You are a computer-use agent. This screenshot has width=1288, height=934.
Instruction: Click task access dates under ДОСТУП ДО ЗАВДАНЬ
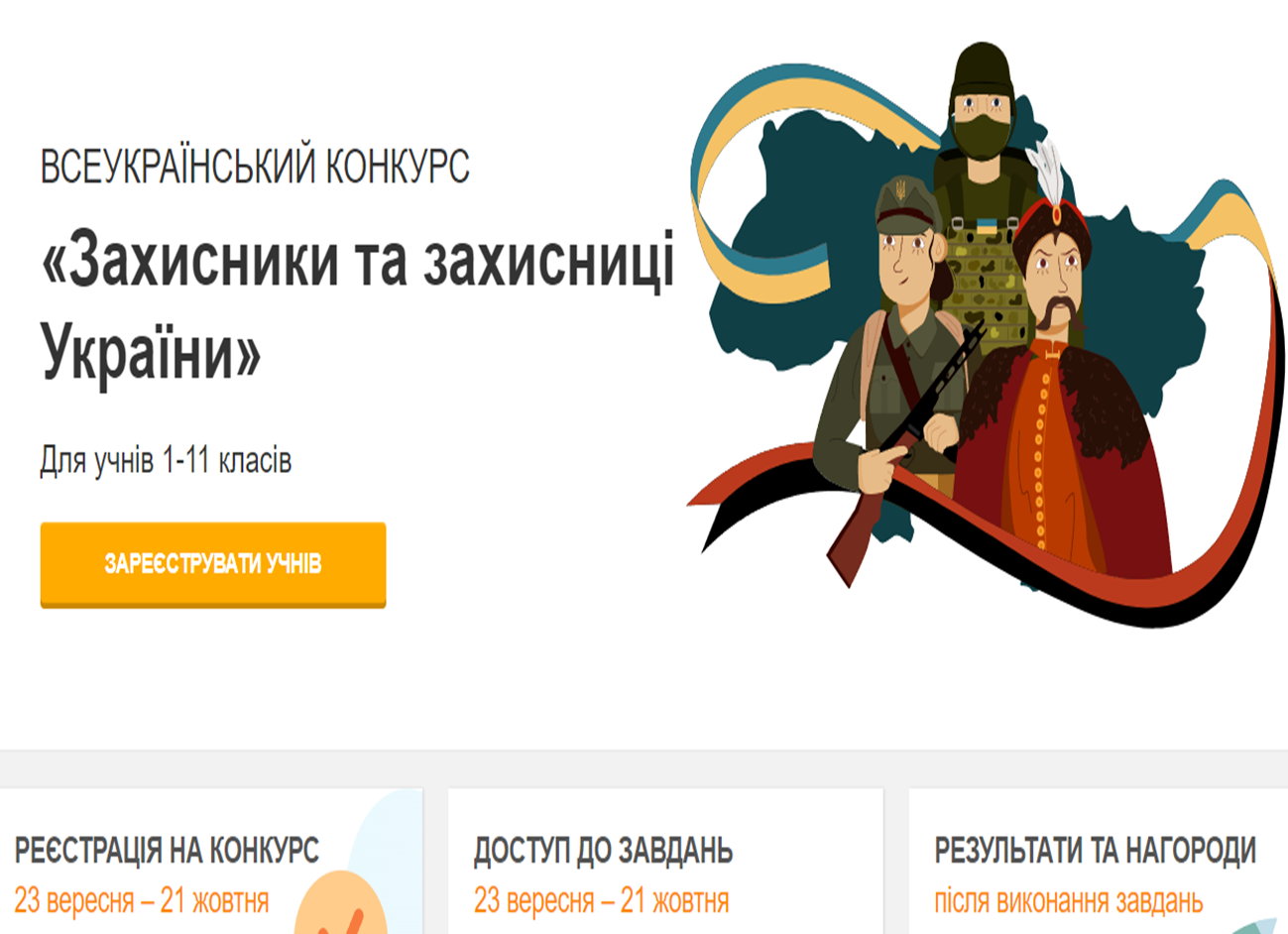tap(601, 901)
